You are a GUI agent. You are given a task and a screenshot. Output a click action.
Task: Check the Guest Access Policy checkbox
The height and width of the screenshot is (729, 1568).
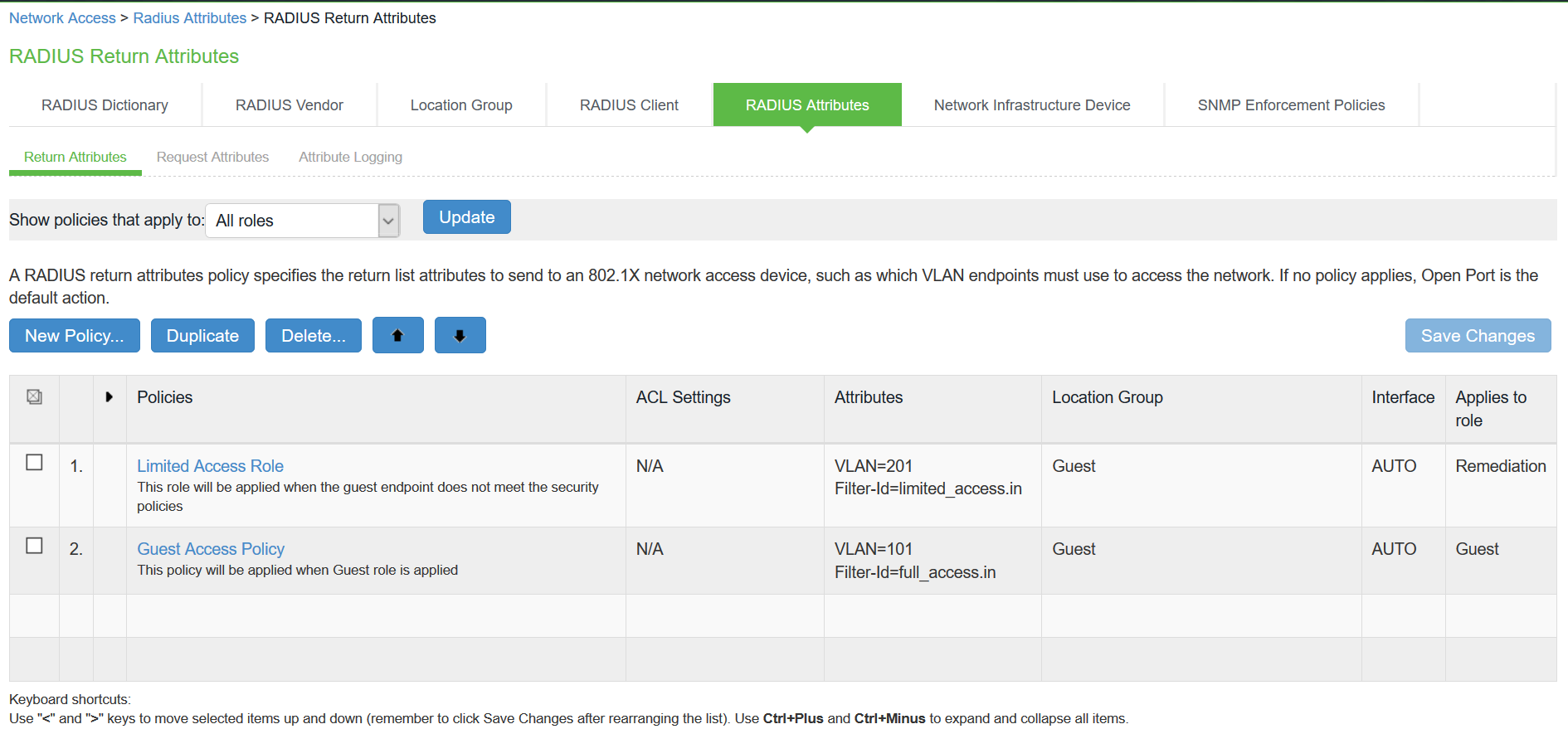[x=34, y=546]
